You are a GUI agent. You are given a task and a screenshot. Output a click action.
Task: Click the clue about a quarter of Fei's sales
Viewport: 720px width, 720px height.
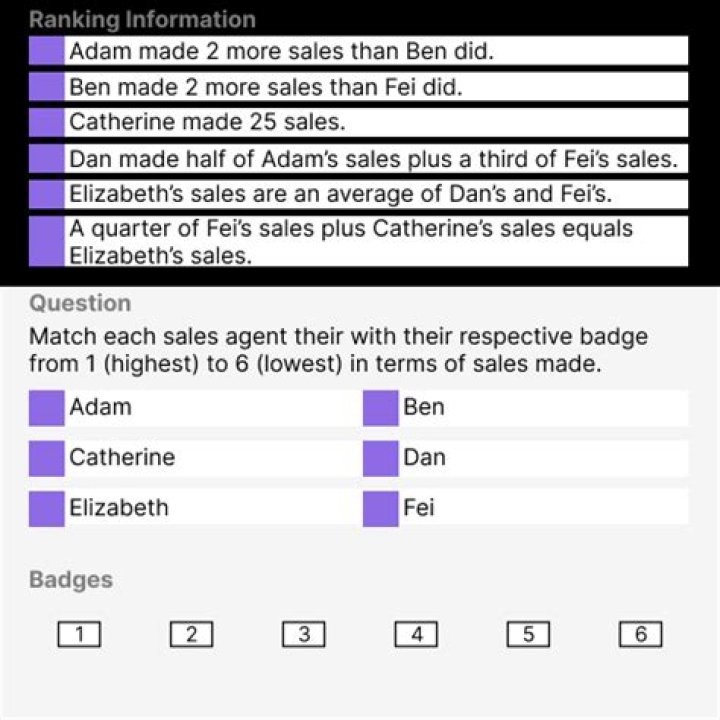(x=358, y=241)
